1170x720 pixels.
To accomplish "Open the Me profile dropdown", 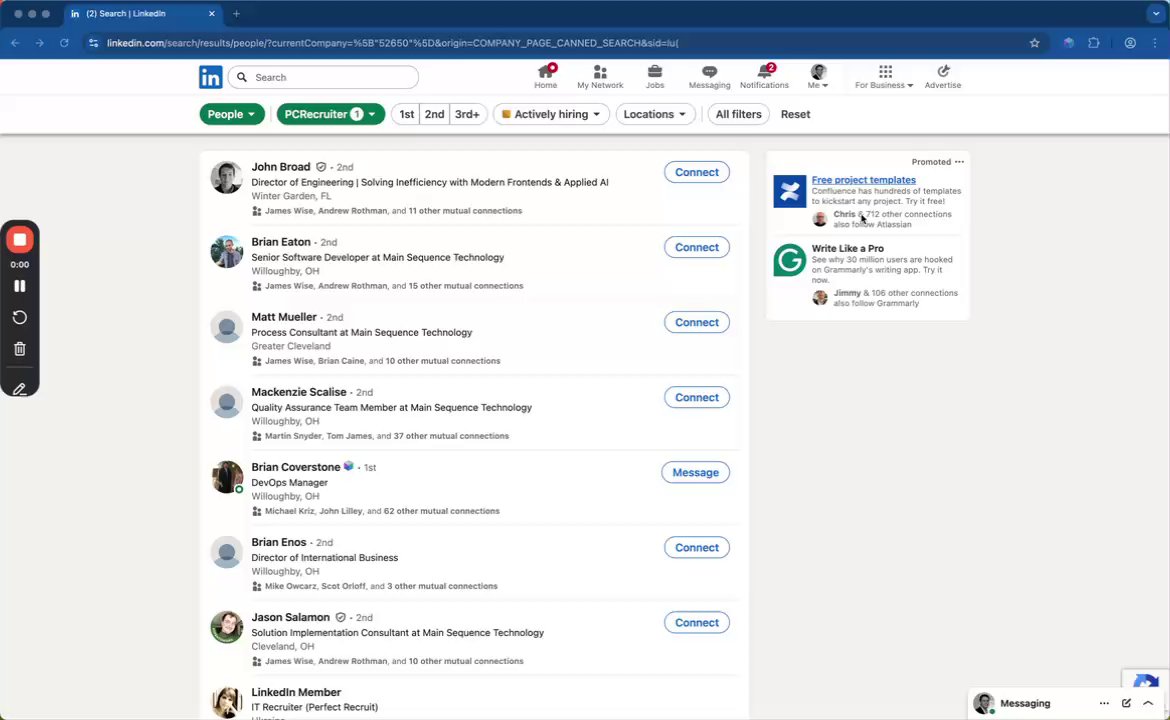I will click(818, 76).
